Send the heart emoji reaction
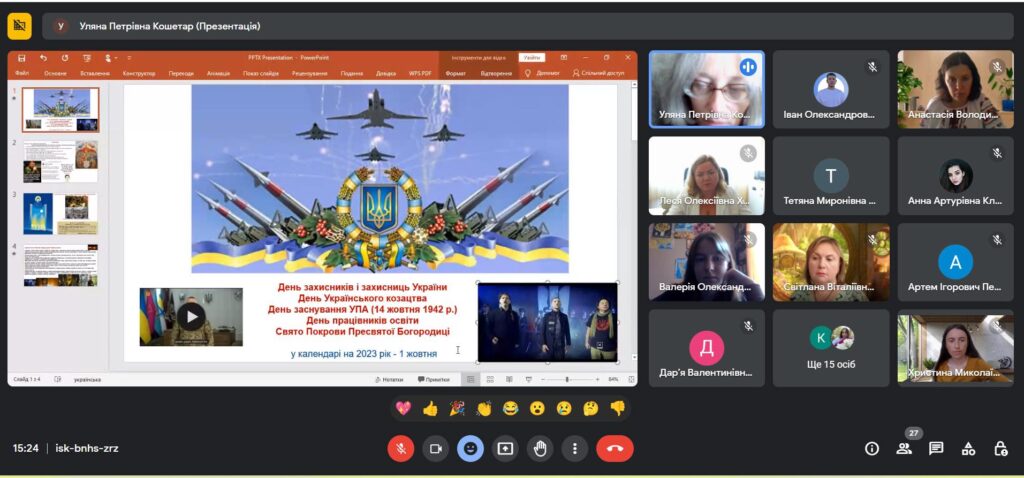Viewport: 1024px width, 478px height. click(404, 408)
